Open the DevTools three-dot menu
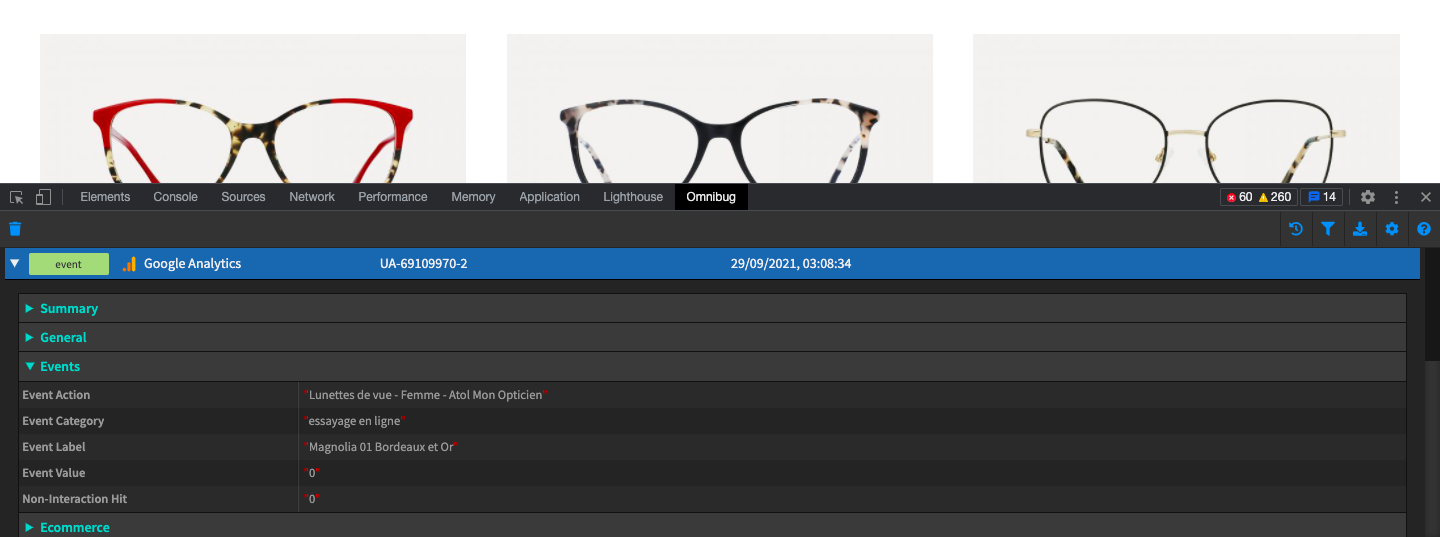Screen dimensions: 1440x537 point(1397,197)
